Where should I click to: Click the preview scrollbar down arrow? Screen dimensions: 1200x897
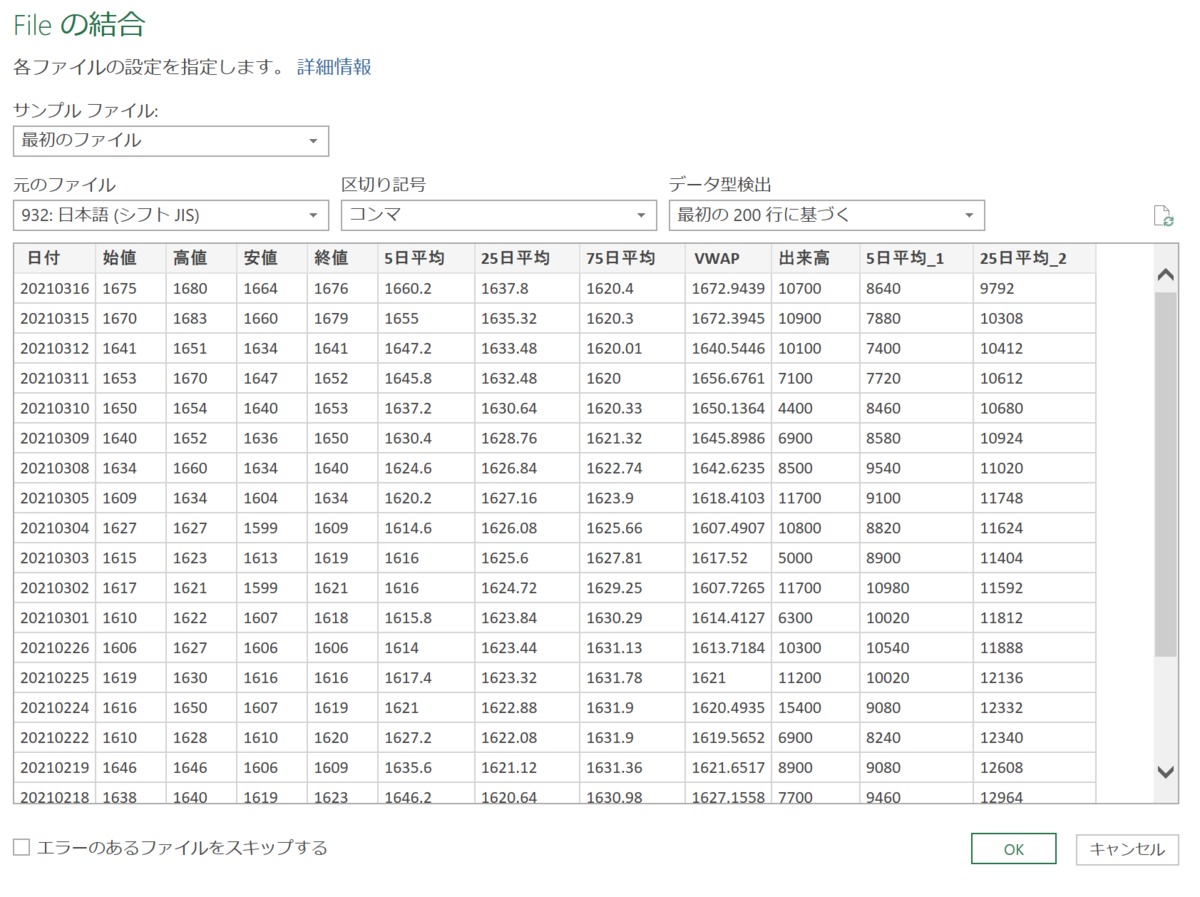(x=1166, y=771)
